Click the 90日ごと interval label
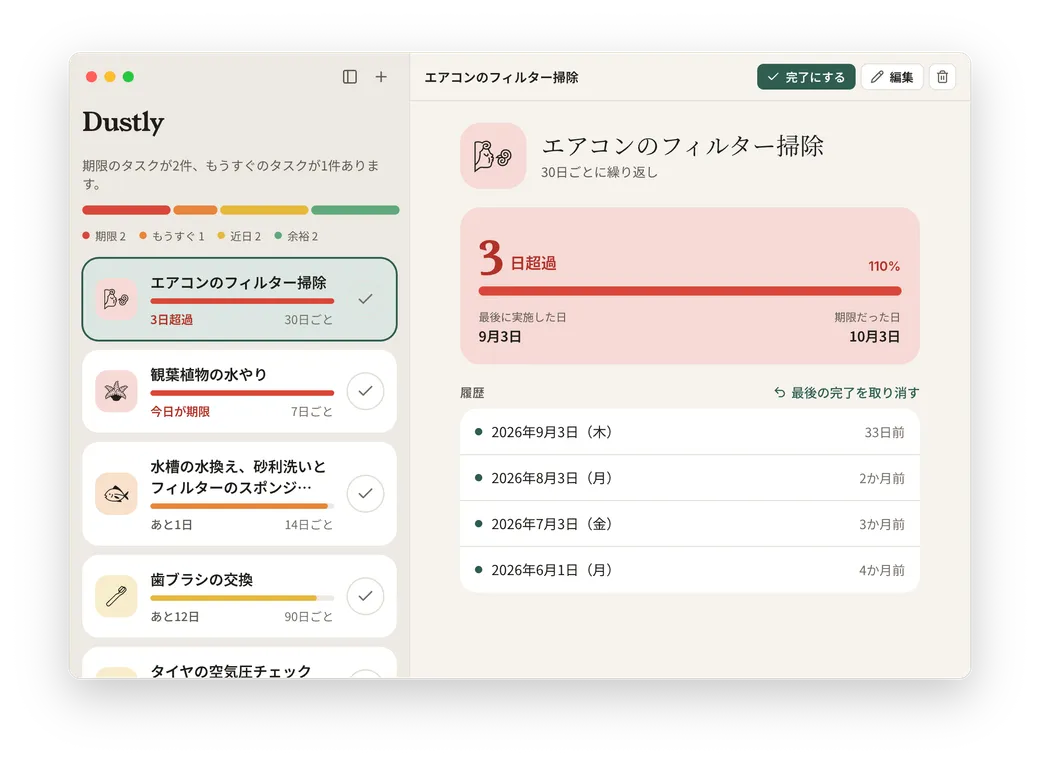This screenshot has height=764, width=1040. (x=308, y=617)
